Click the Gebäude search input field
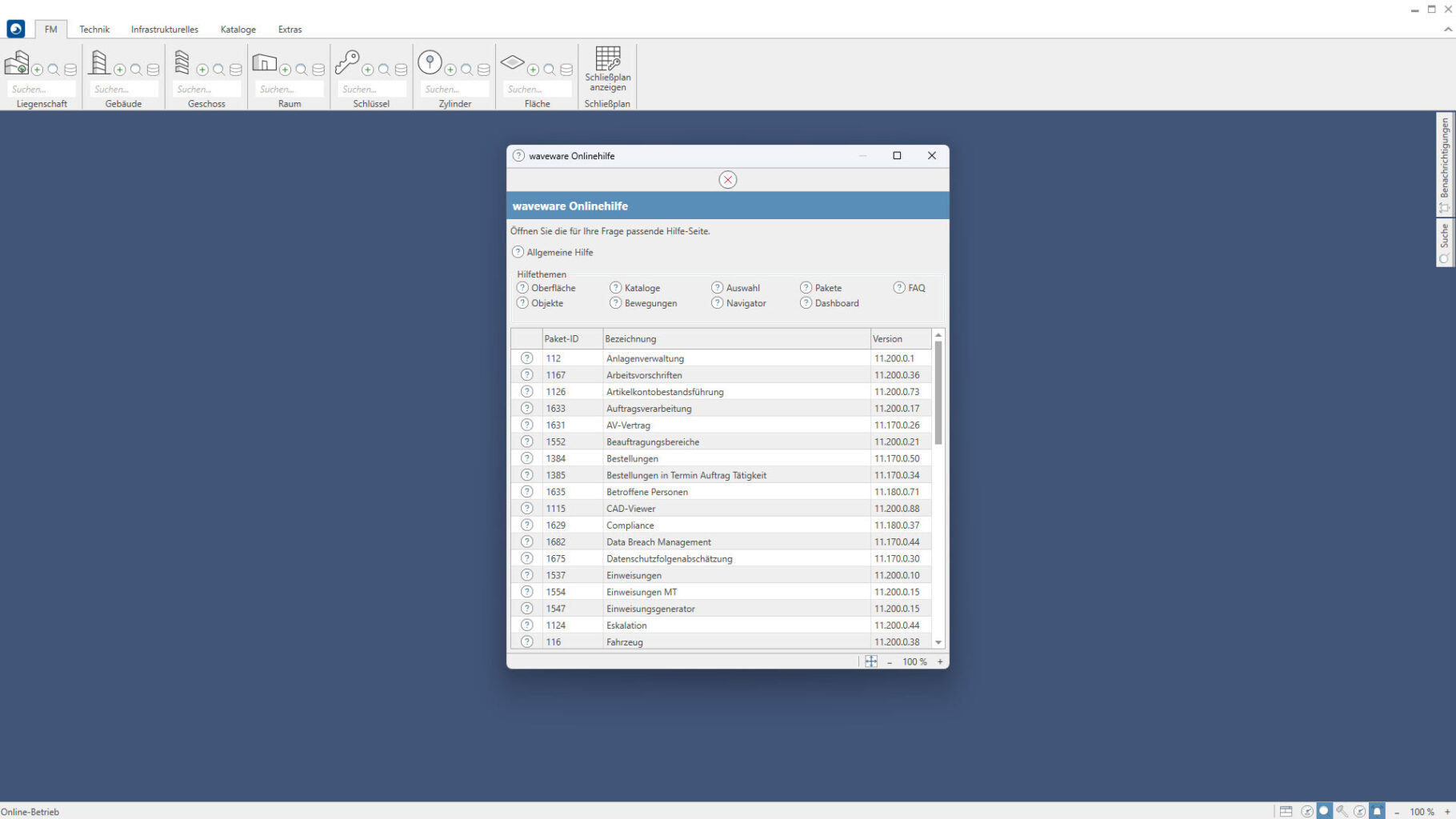Screen dimensions: 1456x819 tap(124, 89)
